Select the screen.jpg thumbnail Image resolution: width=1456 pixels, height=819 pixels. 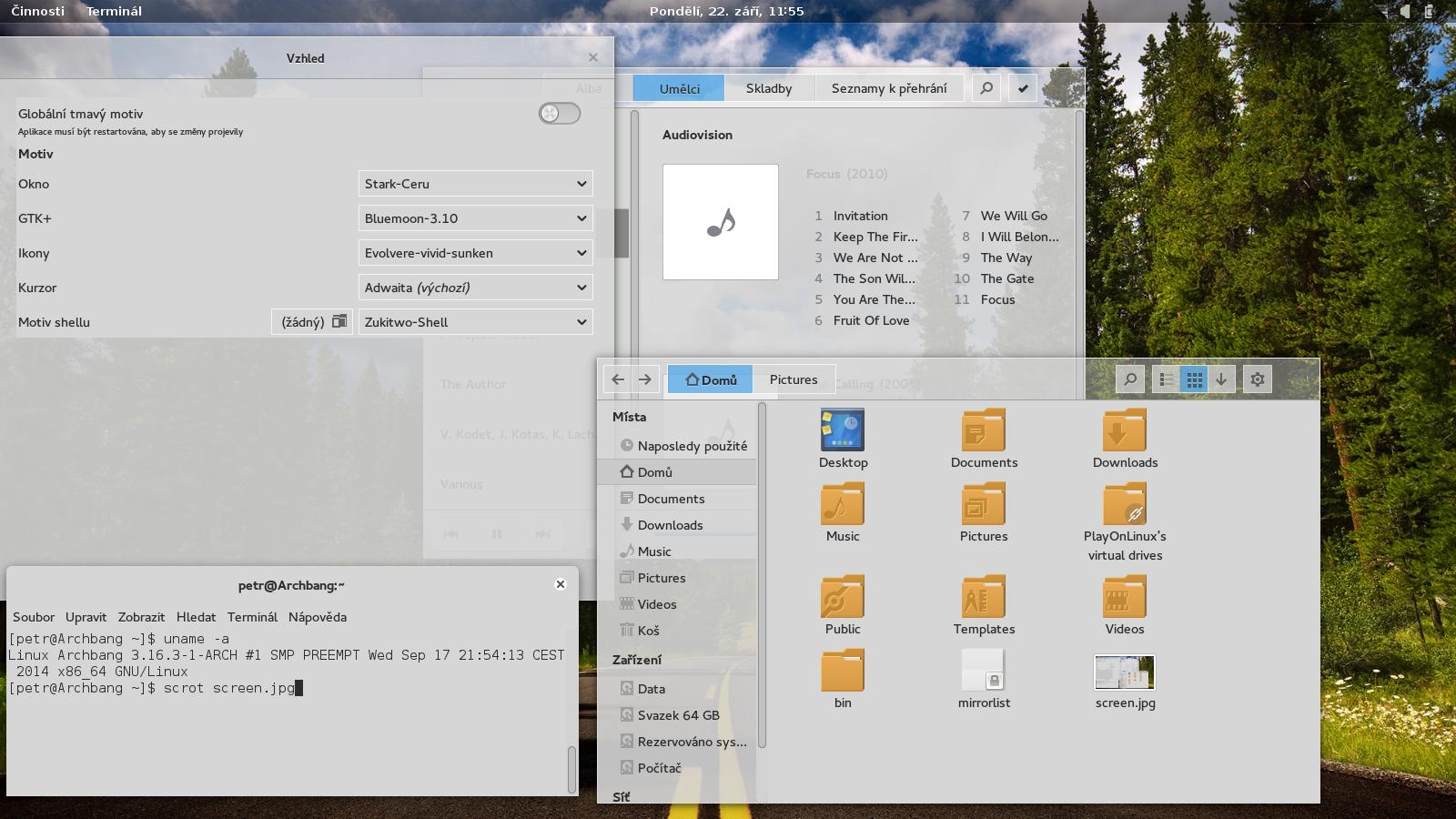click(1125, 672)
